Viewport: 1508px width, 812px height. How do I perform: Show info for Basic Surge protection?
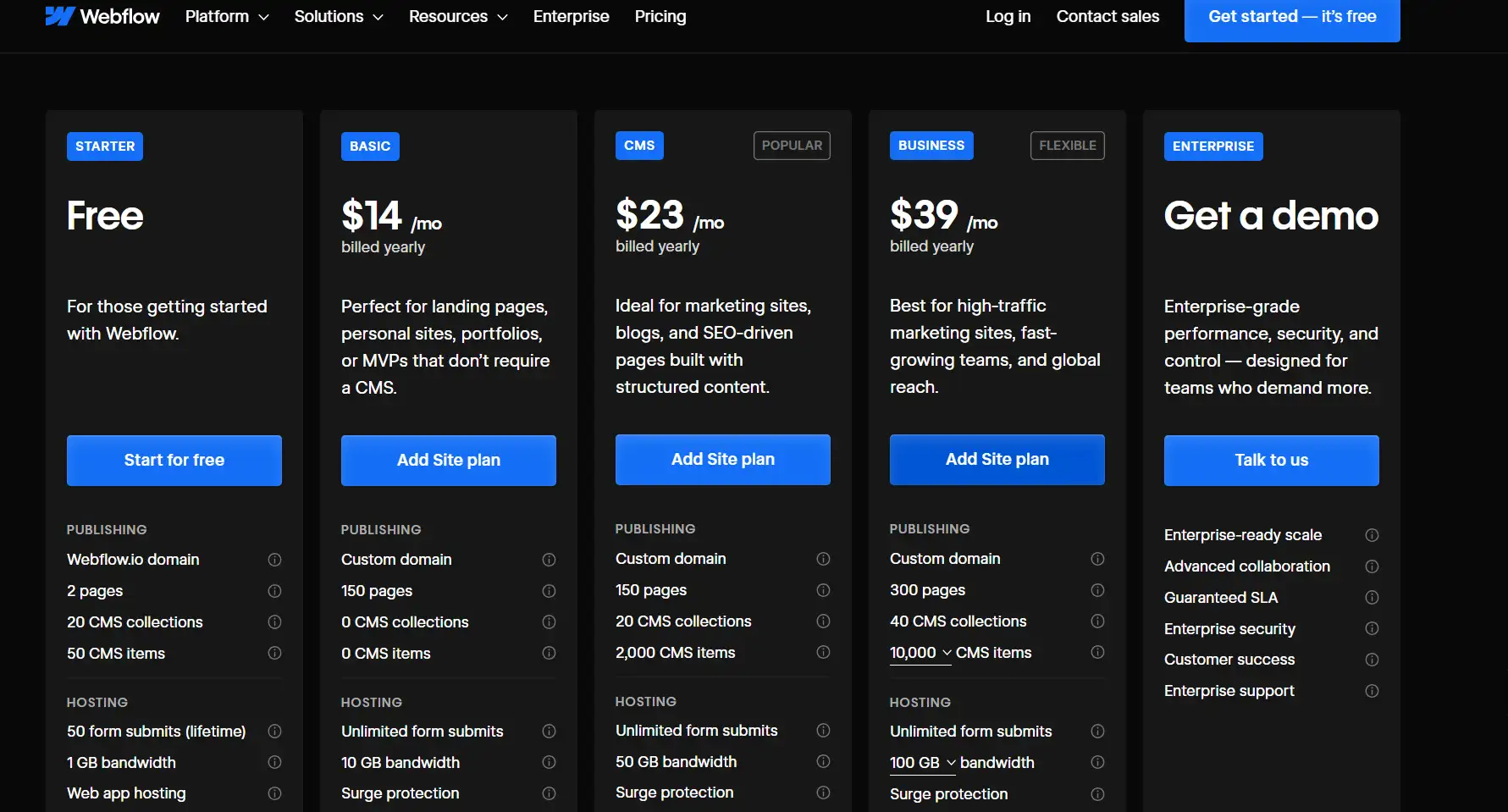pyautogui.click(x=549, y=793)
